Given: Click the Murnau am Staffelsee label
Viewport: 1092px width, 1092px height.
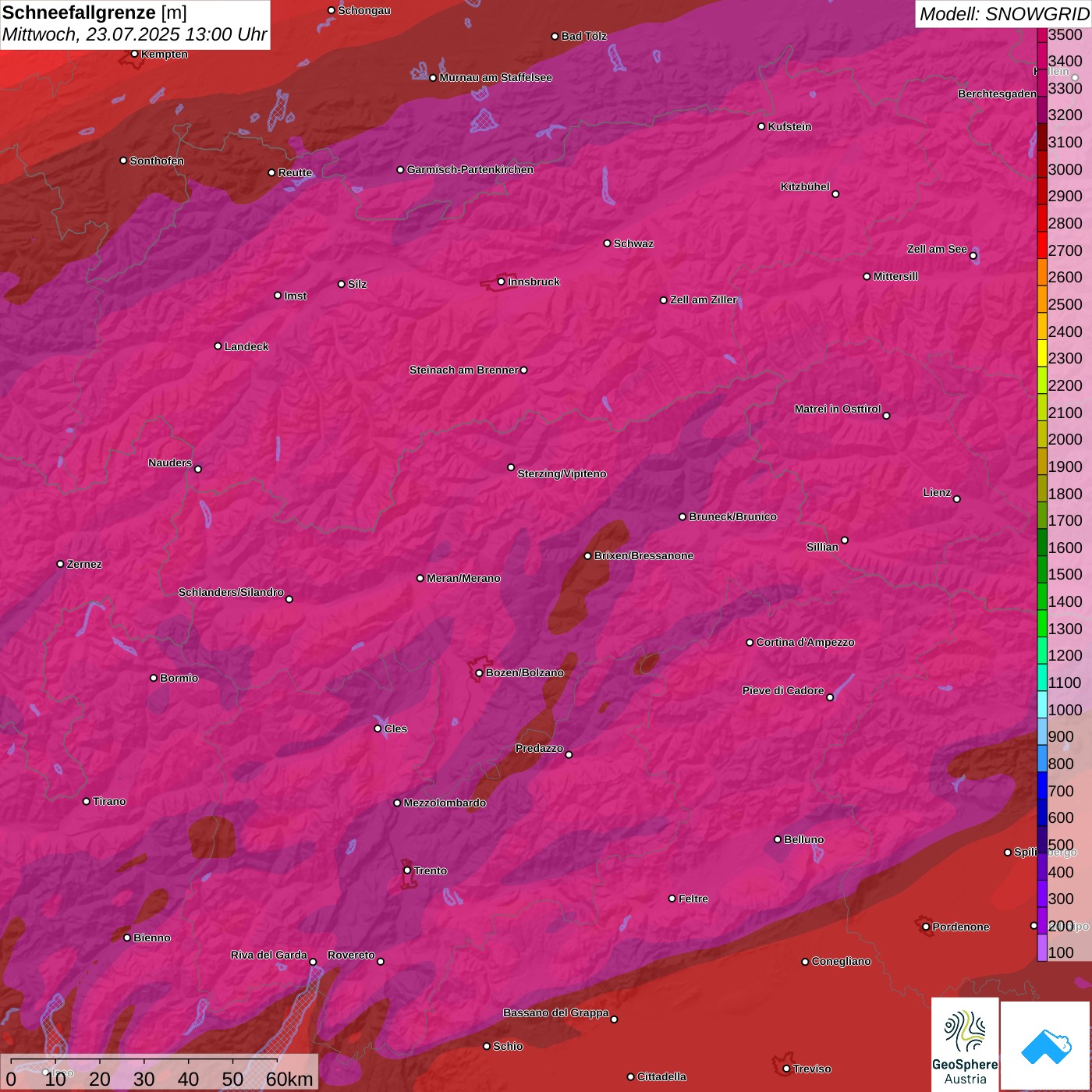Looking at the screenshot, I should (496, 77).
